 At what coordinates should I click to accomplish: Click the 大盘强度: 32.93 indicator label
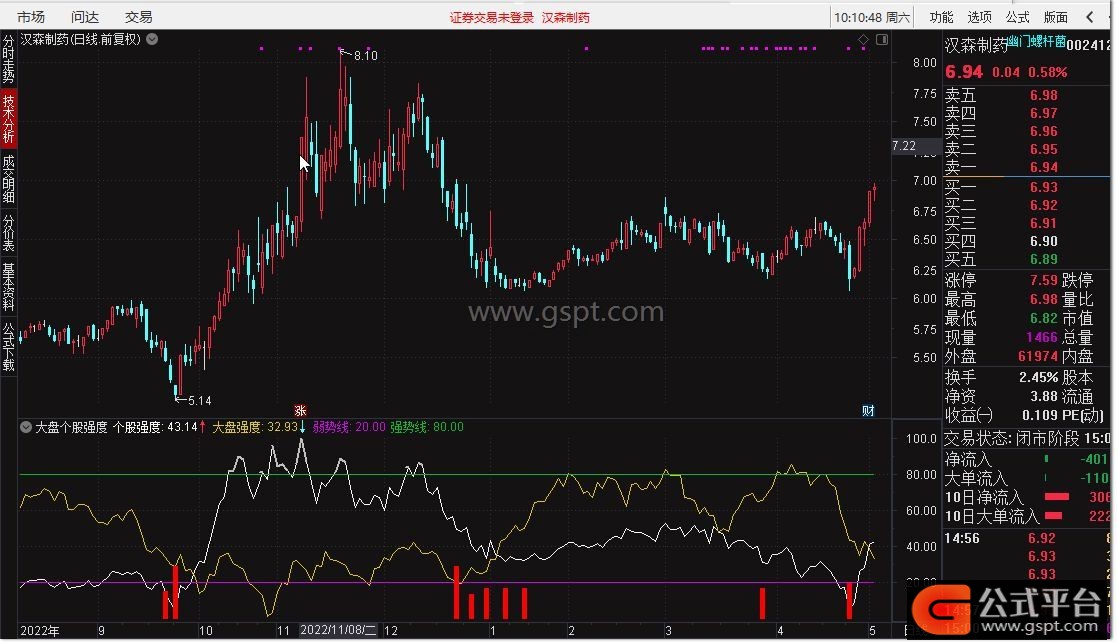(255, 427)
